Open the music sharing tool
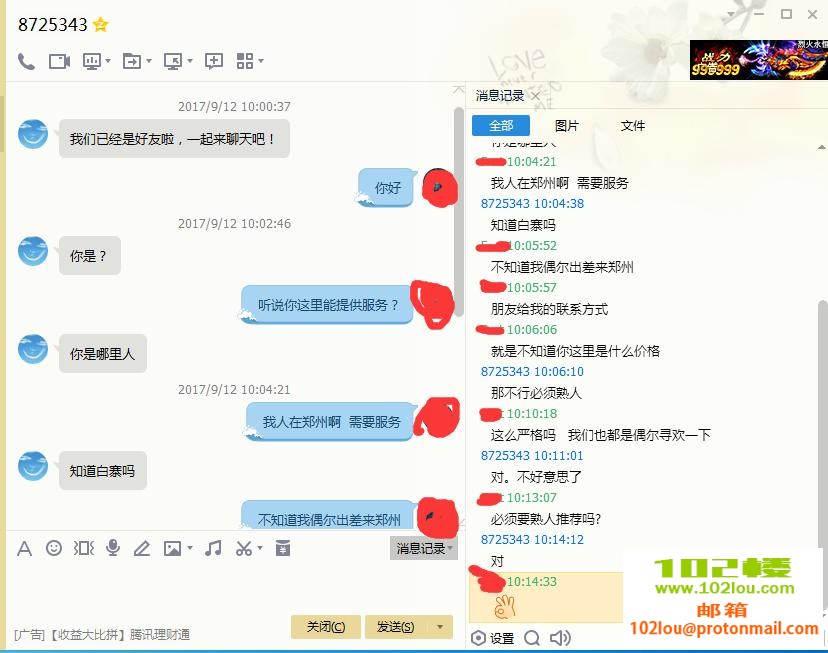Screen dimensions: 828x653 pos(213,548)
